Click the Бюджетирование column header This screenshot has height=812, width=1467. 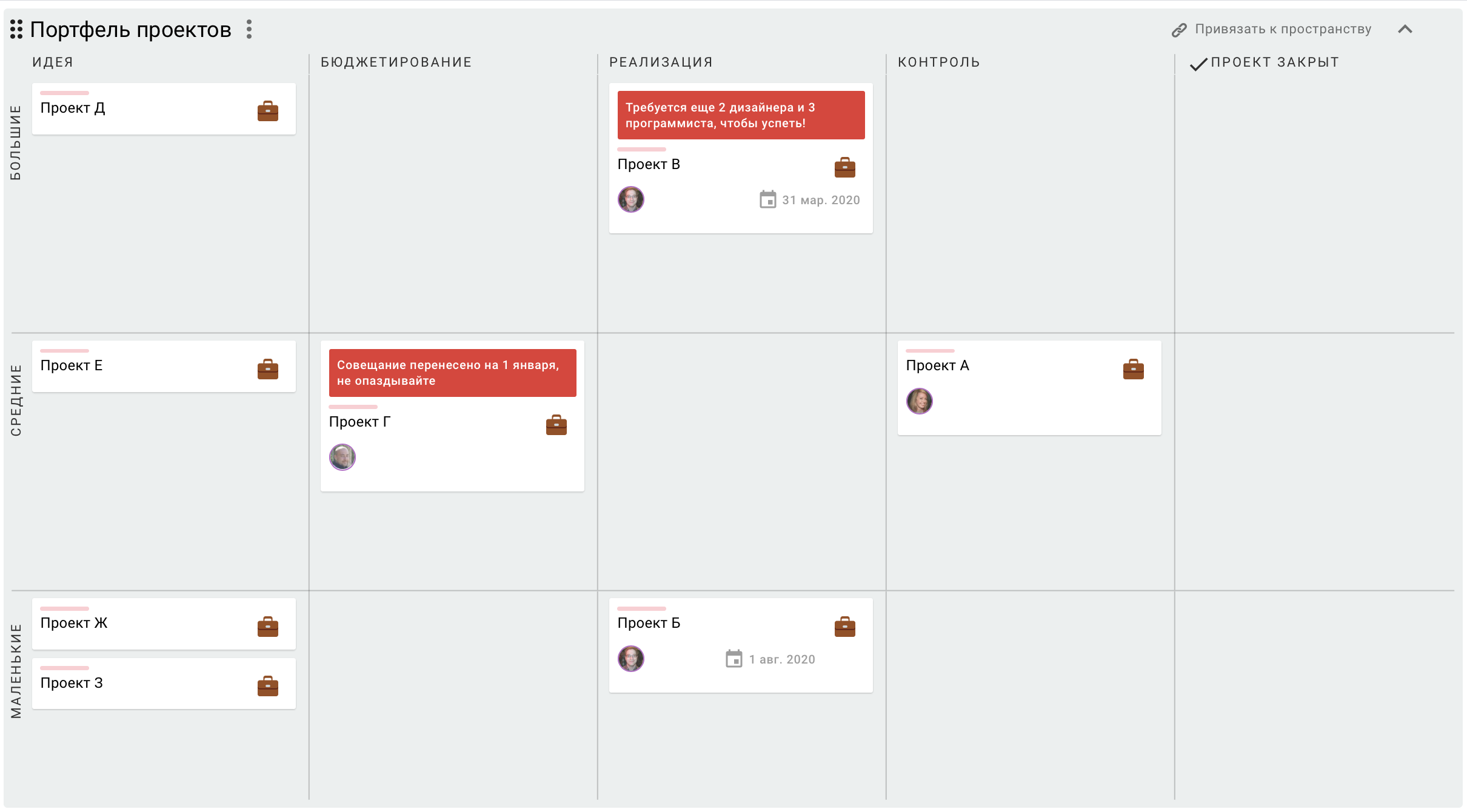pyautogui.click(x=396, y=62)
